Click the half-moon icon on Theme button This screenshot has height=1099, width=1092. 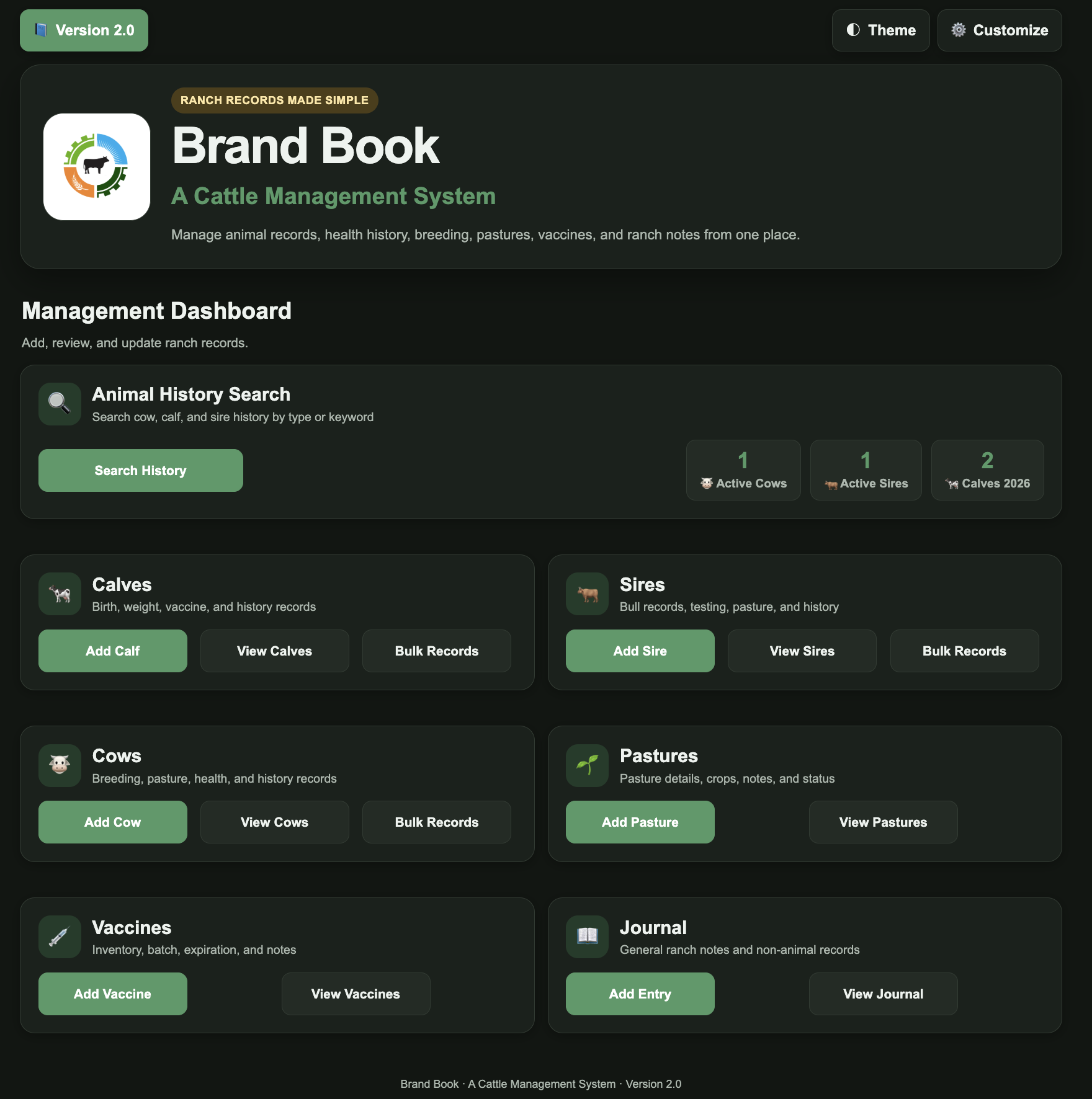pos(853,30)
